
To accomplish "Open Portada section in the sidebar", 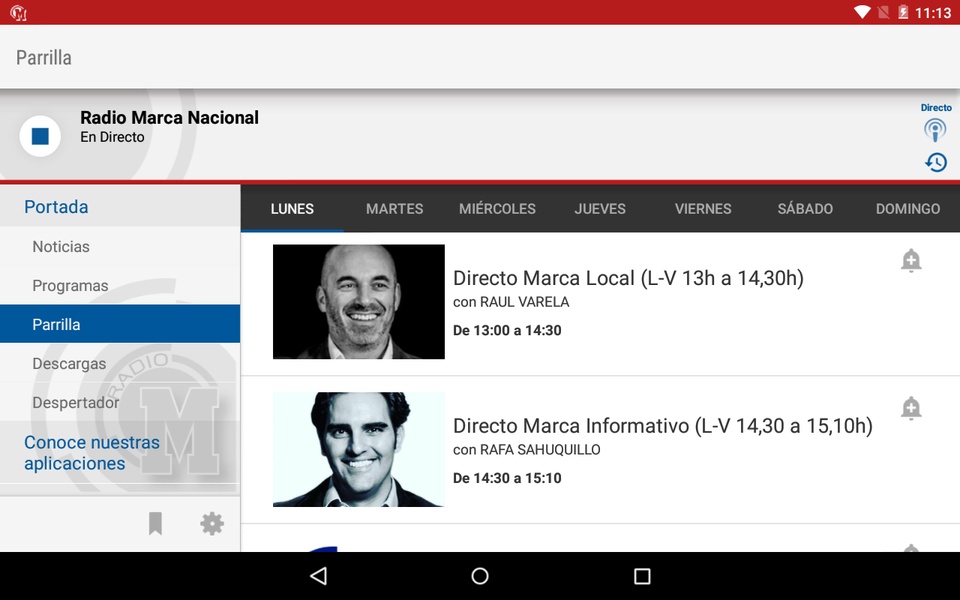I will point(120,207).
